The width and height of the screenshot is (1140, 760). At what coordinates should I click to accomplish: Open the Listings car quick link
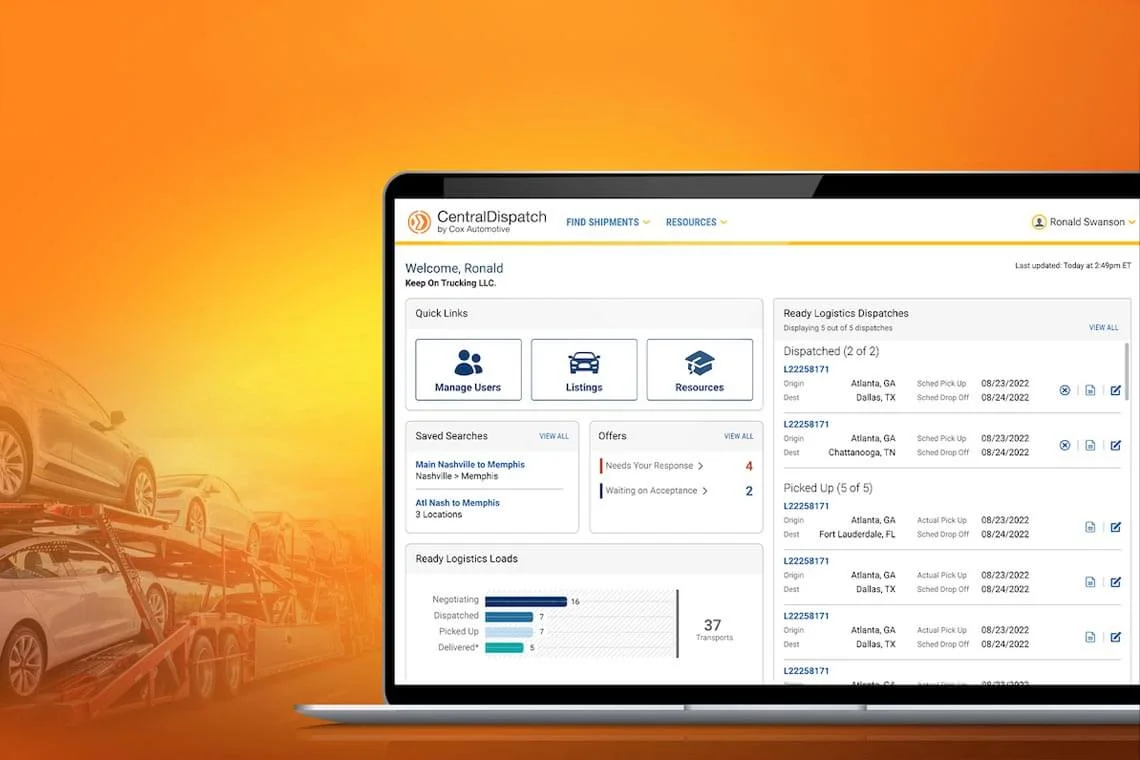[x=584, y=369]
